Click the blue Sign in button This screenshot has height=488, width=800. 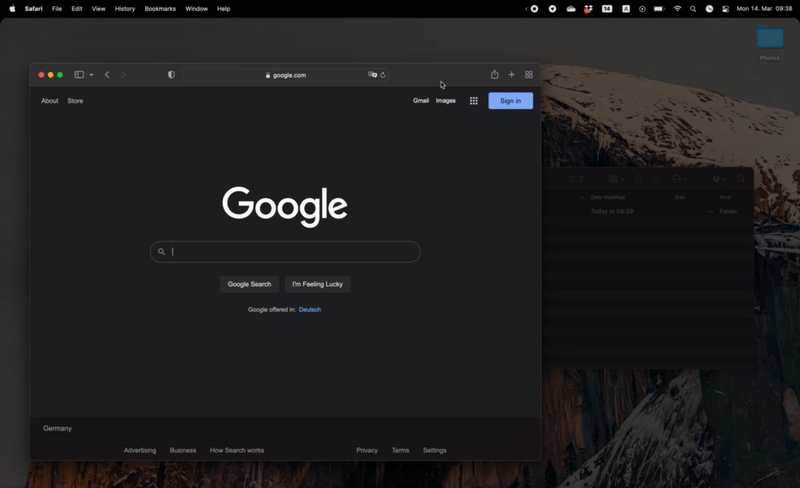pyautogui.click(x=510, y=101)
